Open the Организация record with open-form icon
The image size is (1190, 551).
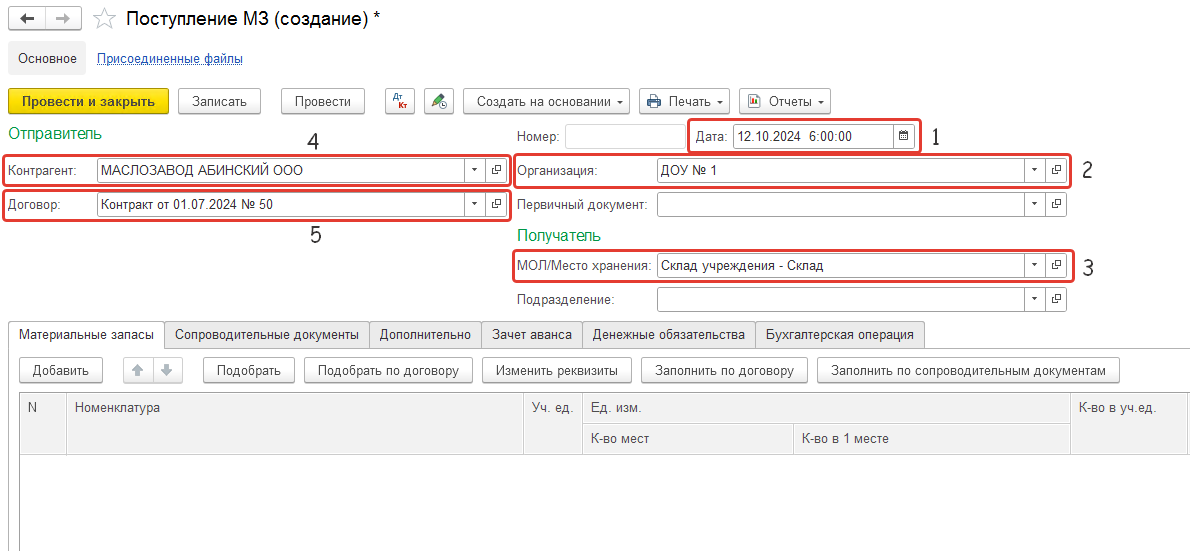point(1055,170)
